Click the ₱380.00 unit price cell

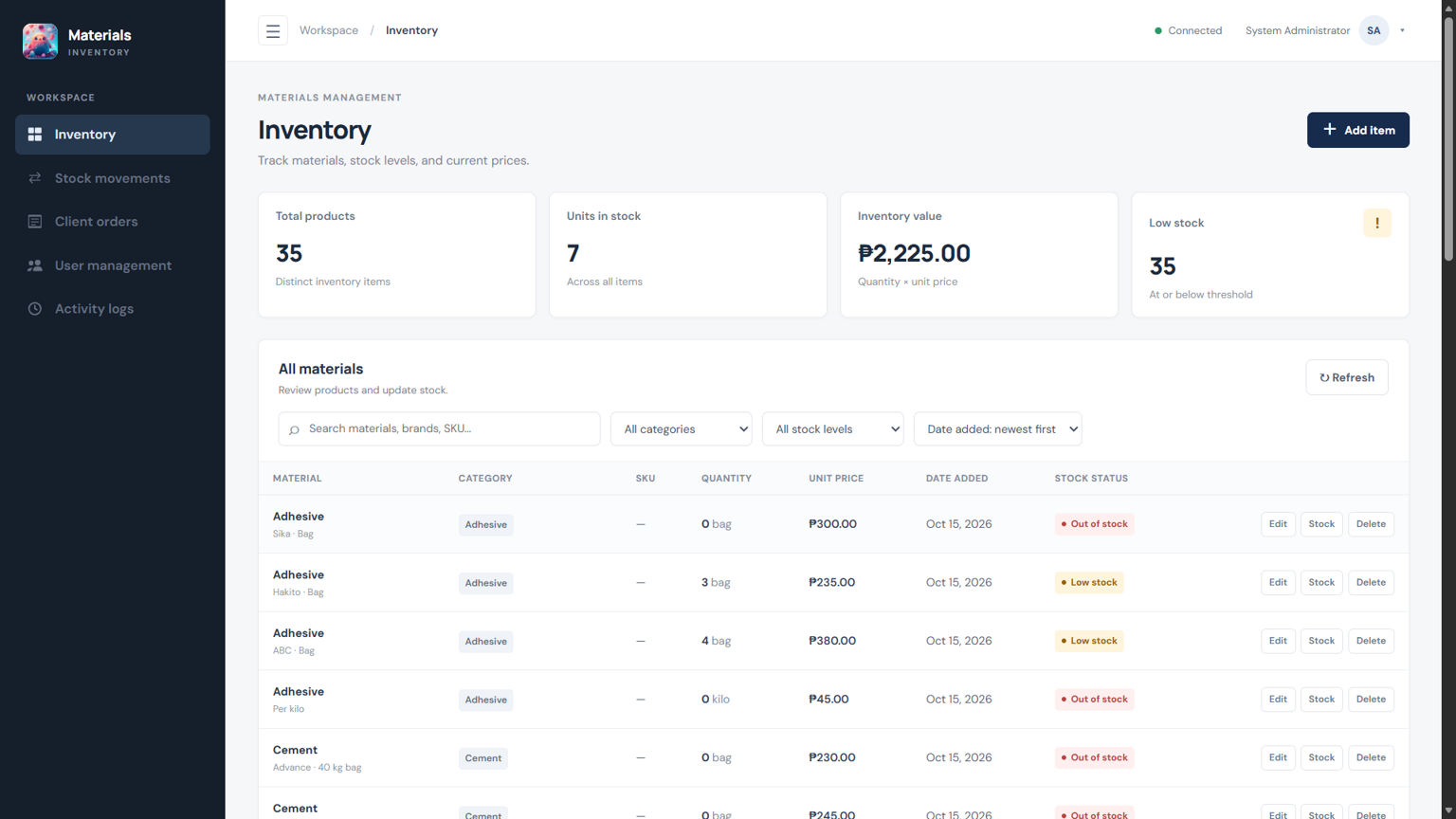pos(832,641)
